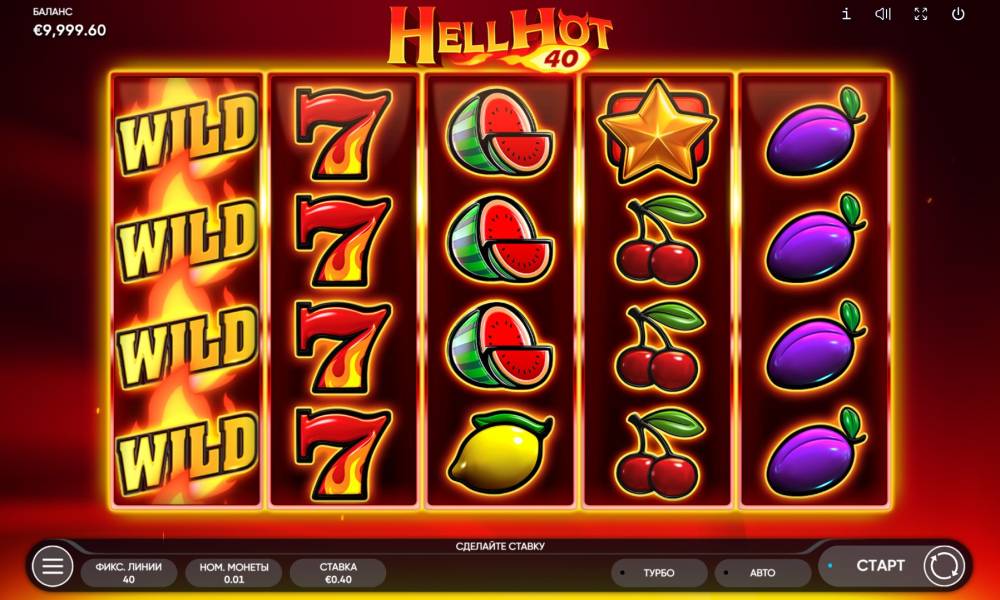1000x600 pixels.
Task: Click the top plum on reel five
Action: point(814,131)
